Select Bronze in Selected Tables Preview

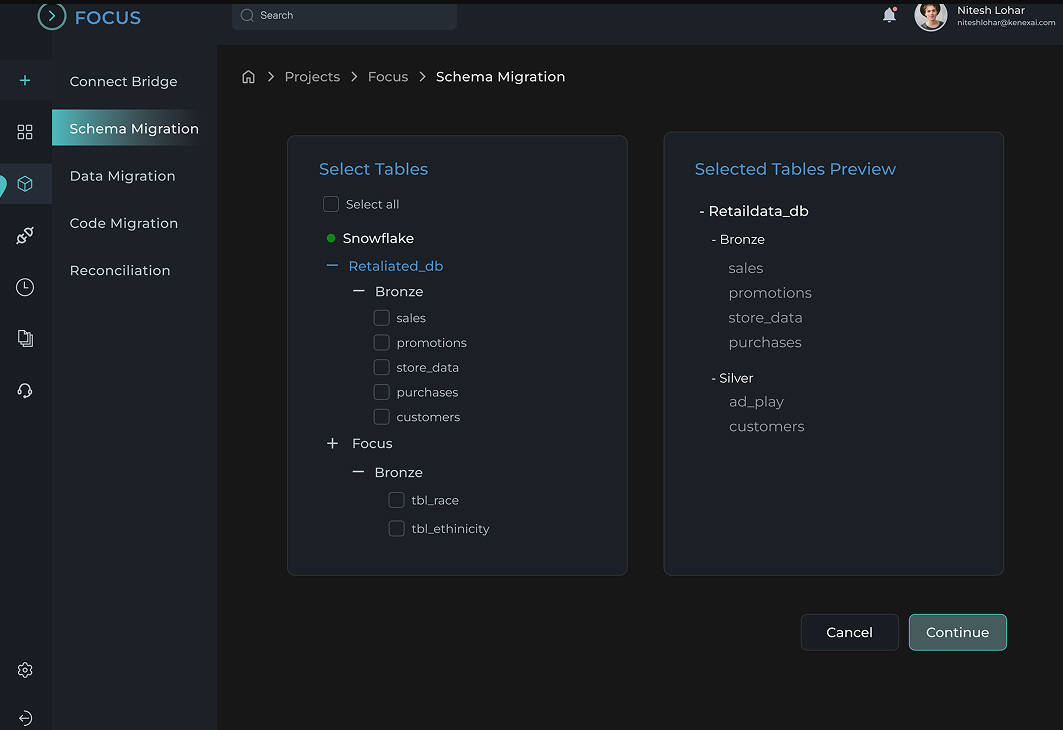tap(742, 239)
